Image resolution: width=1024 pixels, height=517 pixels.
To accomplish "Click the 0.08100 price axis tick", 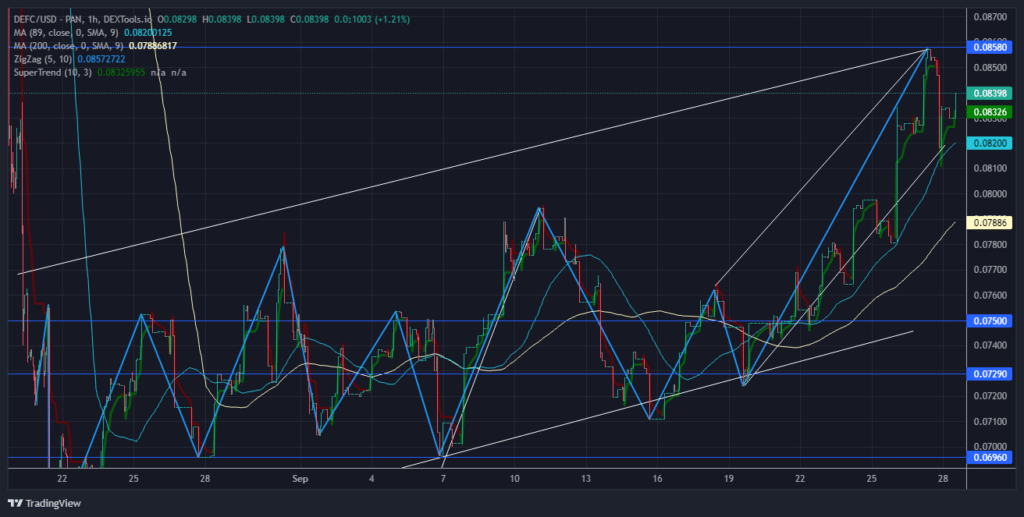I will click(x=989, y=168).
